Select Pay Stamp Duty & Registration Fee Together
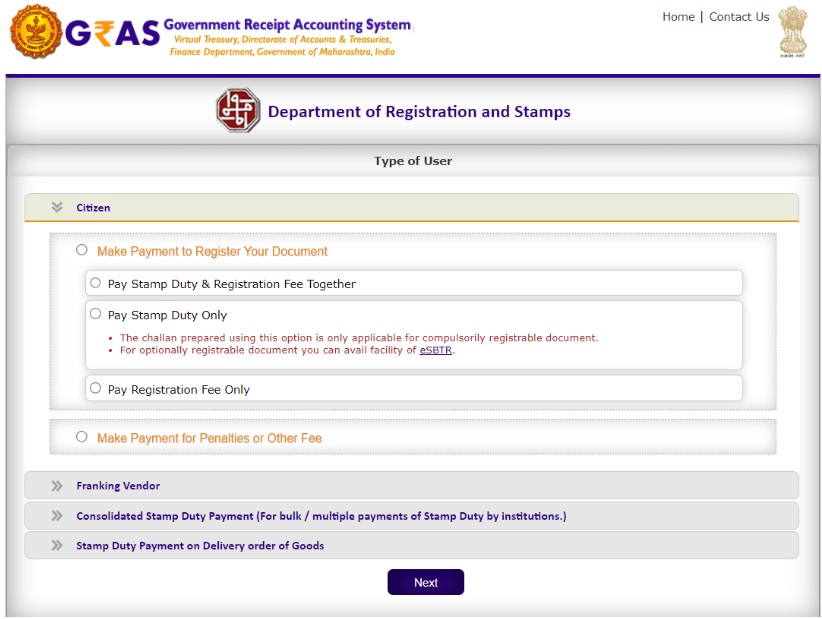Image resolution: width=822 pixels, height=619 pixels. click(96, 283)
